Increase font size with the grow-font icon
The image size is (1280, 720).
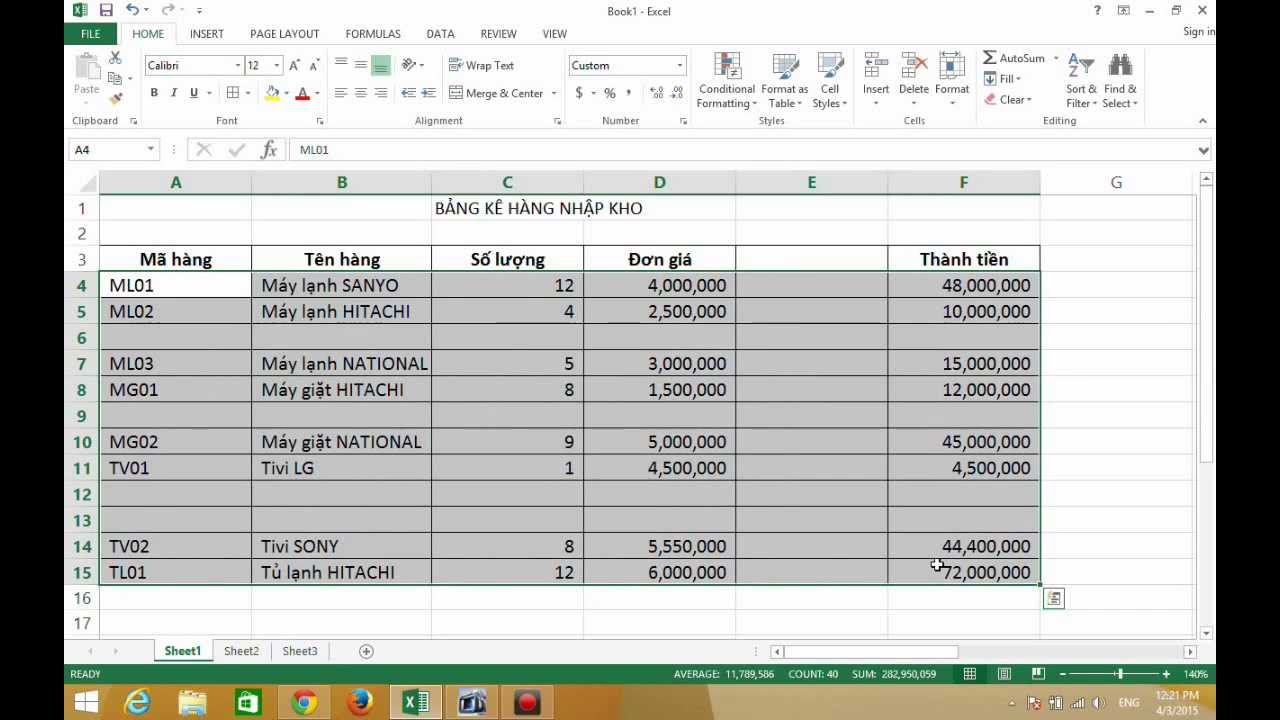coord(294,65)
